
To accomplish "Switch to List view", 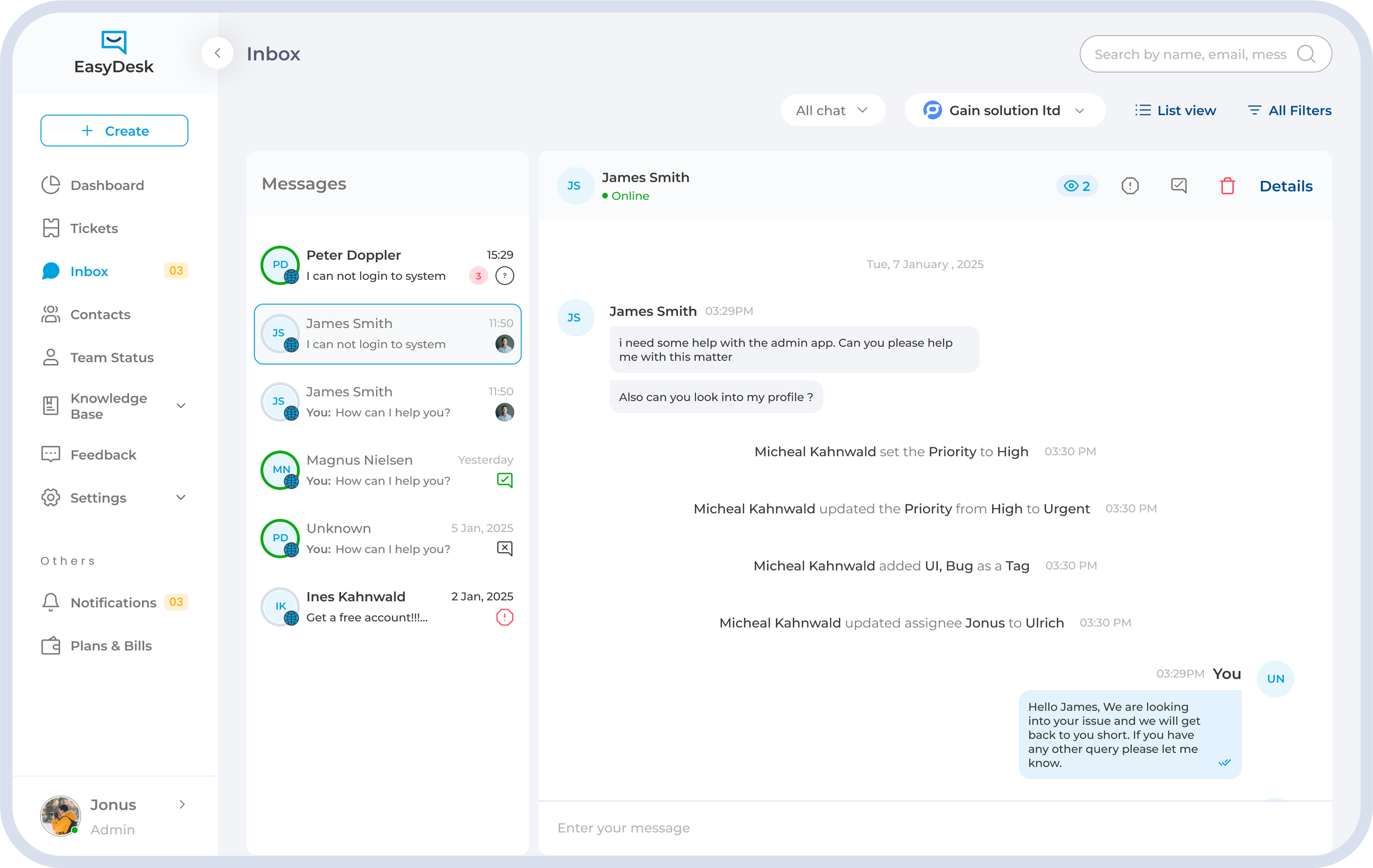I will (x=1176, y=110).
